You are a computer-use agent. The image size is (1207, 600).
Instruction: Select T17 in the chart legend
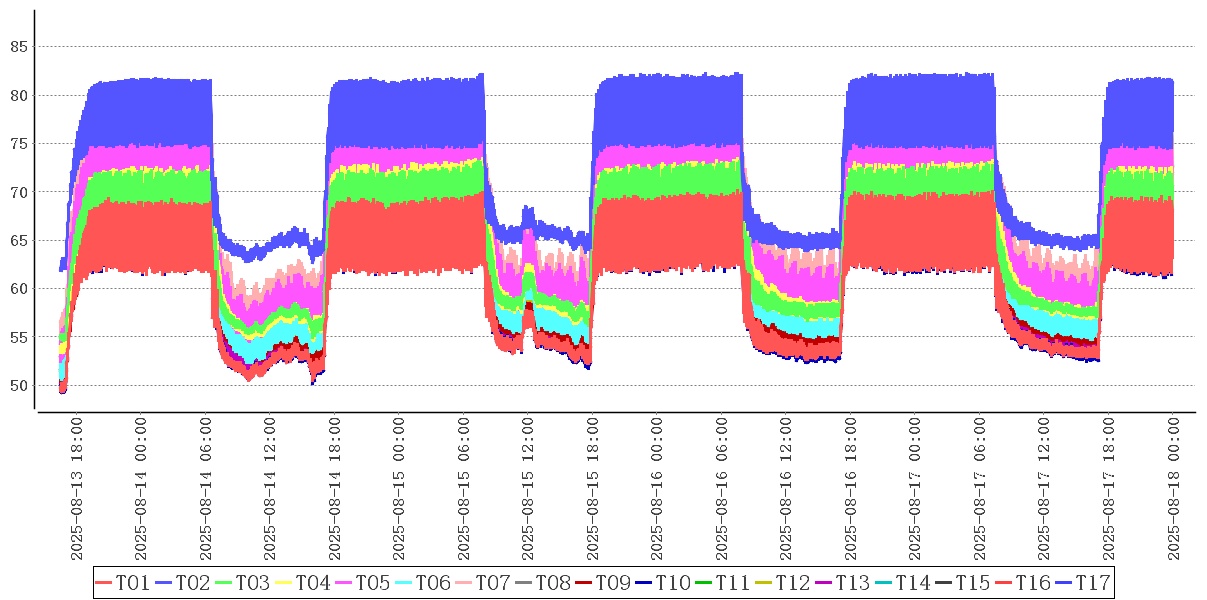[1083, 583]
